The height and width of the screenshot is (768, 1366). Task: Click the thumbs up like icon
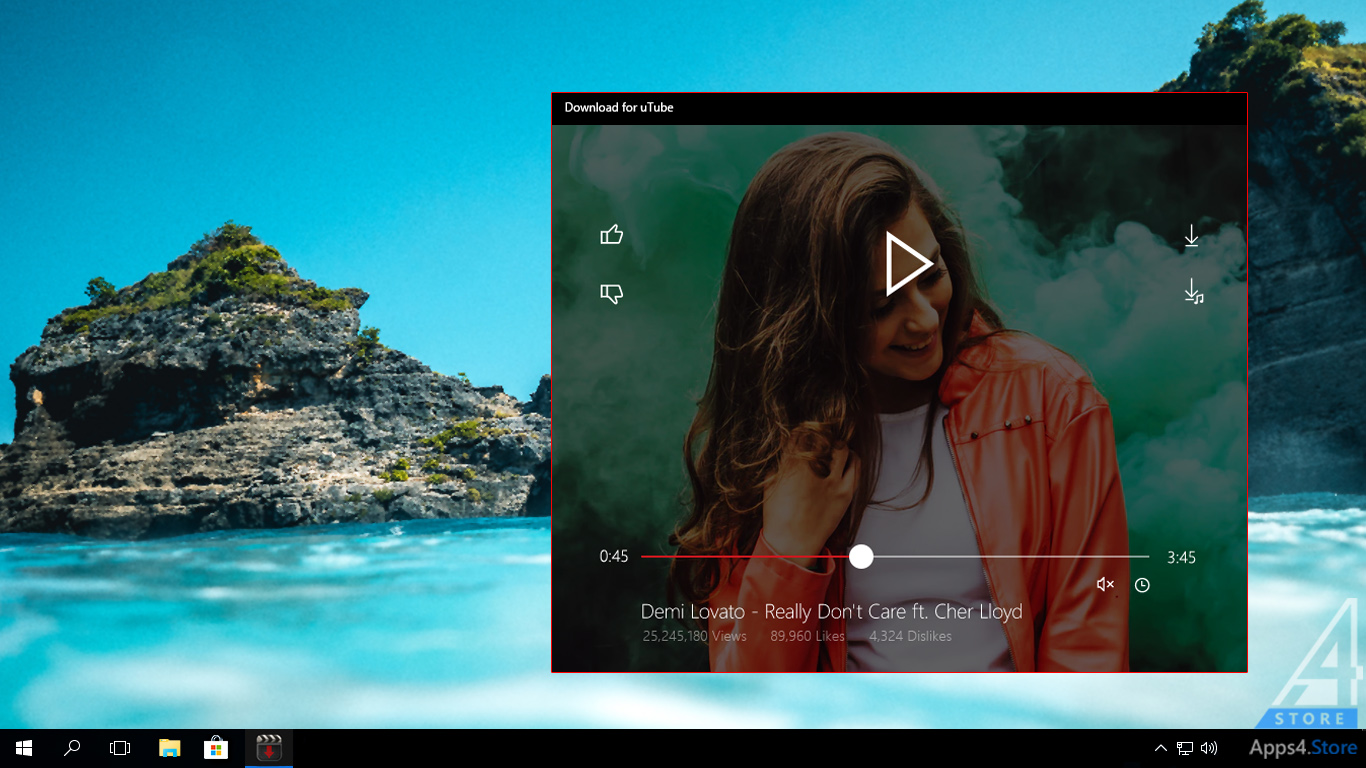pyautogui.click(x=612, y=235)
